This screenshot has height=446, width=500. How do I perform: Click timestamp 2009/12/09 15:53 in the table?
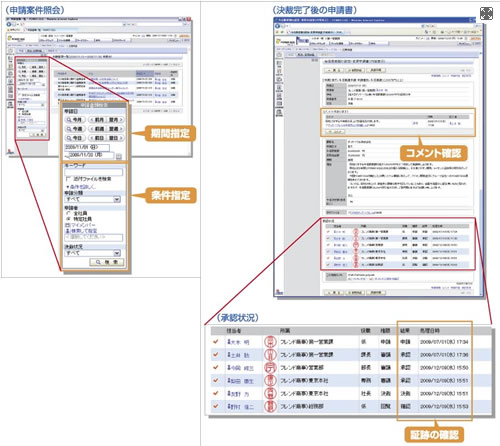tap(444, 407)
